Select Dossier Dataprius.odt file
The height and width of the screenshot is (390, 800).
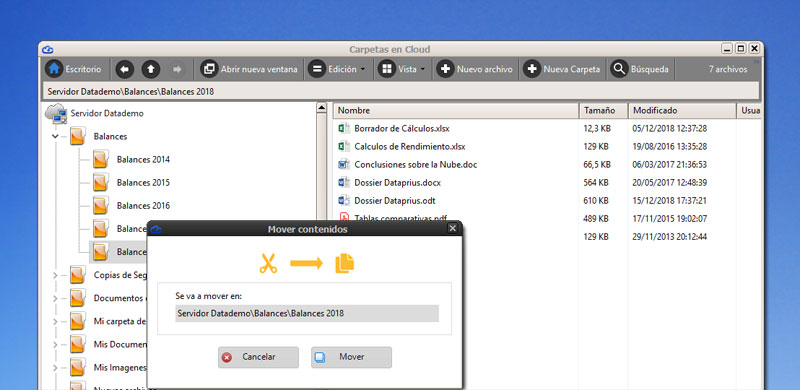click(395, 201)
